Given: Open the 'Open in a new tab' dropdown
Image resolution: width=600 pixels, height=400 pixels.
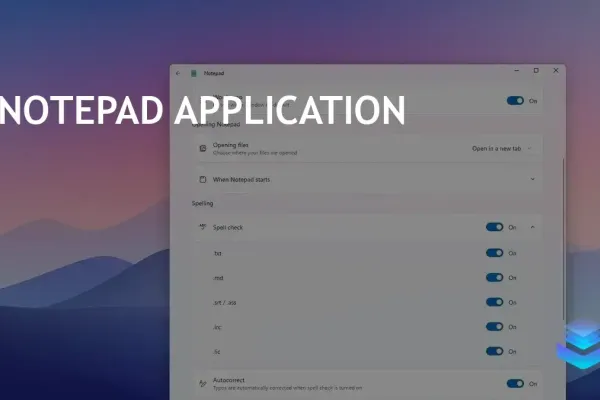Looking at the screenshot, I should pyautogui.click(x=502, y=149).
